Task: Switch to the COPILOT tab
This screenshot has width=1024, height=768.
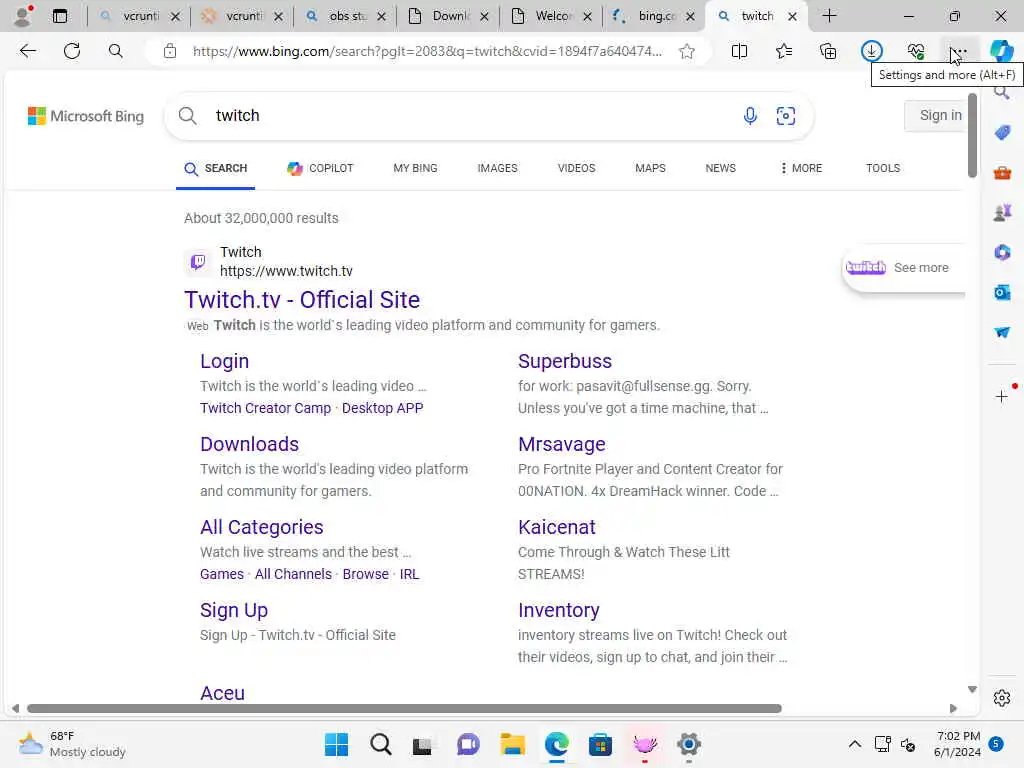Action: point(320,168)
